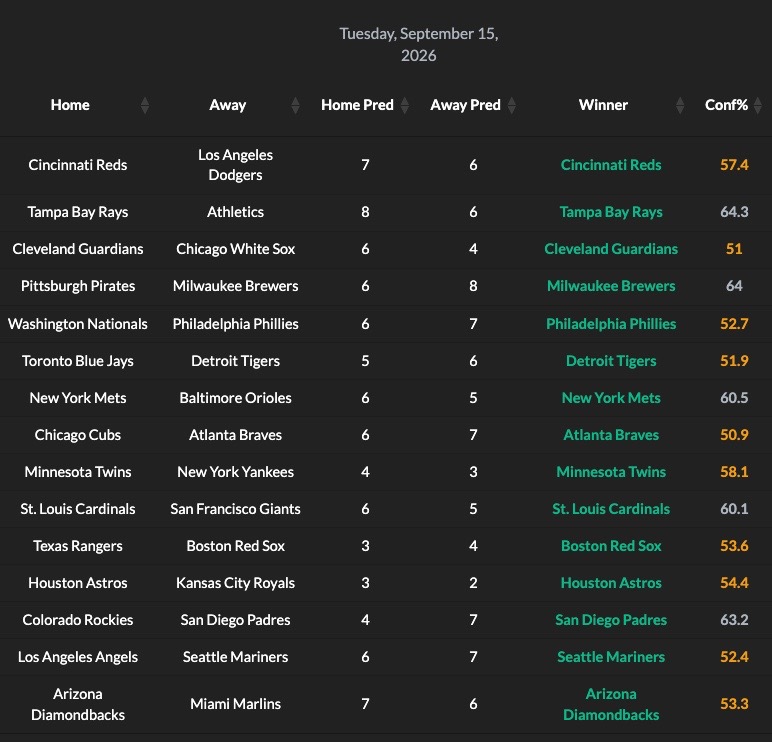The image size is (772, 742).
Task: Click the Home column header
Action: [x=70, y=105]
